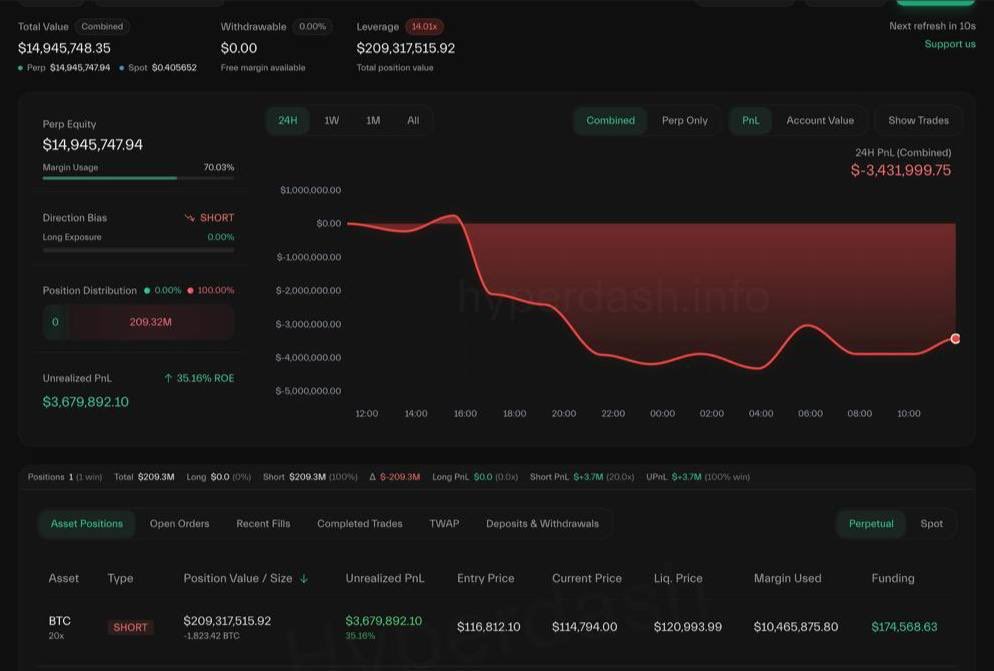Click the Direction Bias SHORT arrow indicator
994x671 pixels.
pos(189,217)
